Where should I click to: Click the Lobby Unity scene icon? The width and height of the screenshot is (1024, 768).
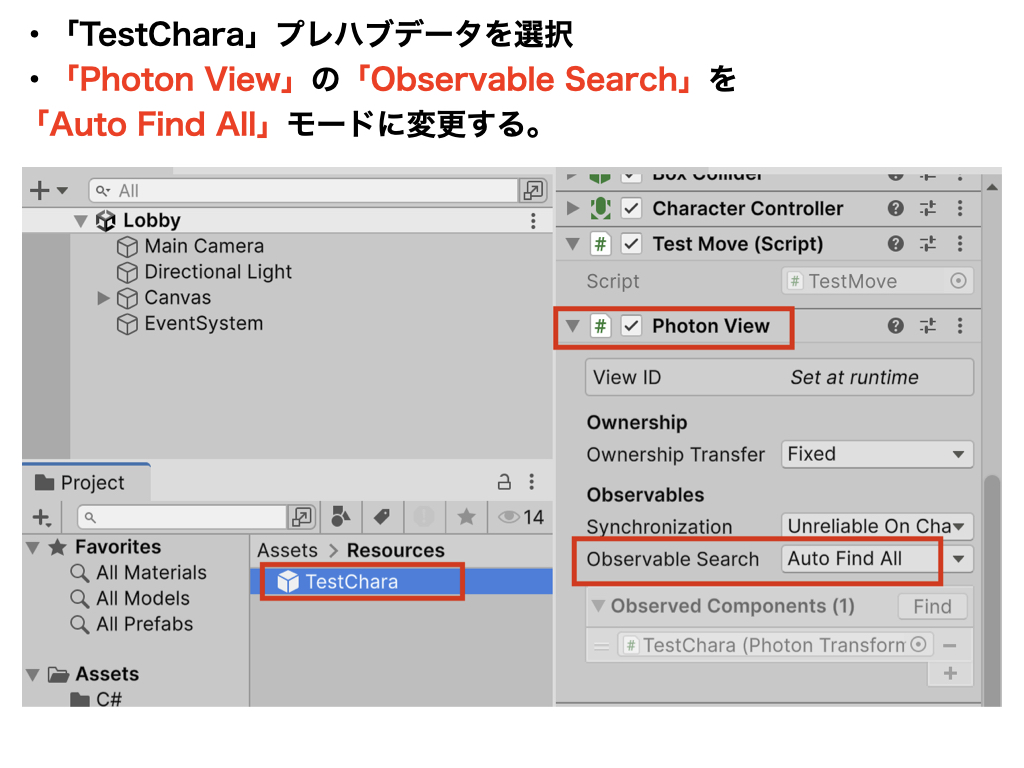click(x=106, y=221)
